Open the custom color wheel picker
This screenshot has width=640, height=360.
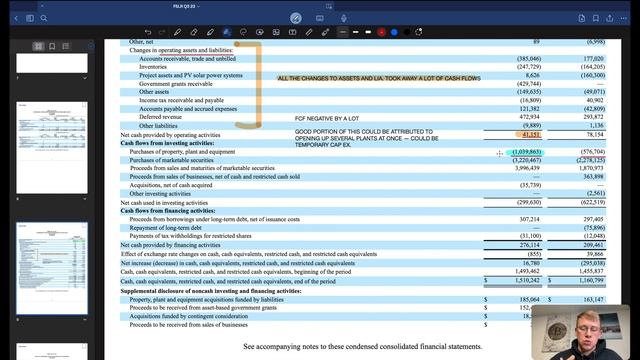point(419,32)
